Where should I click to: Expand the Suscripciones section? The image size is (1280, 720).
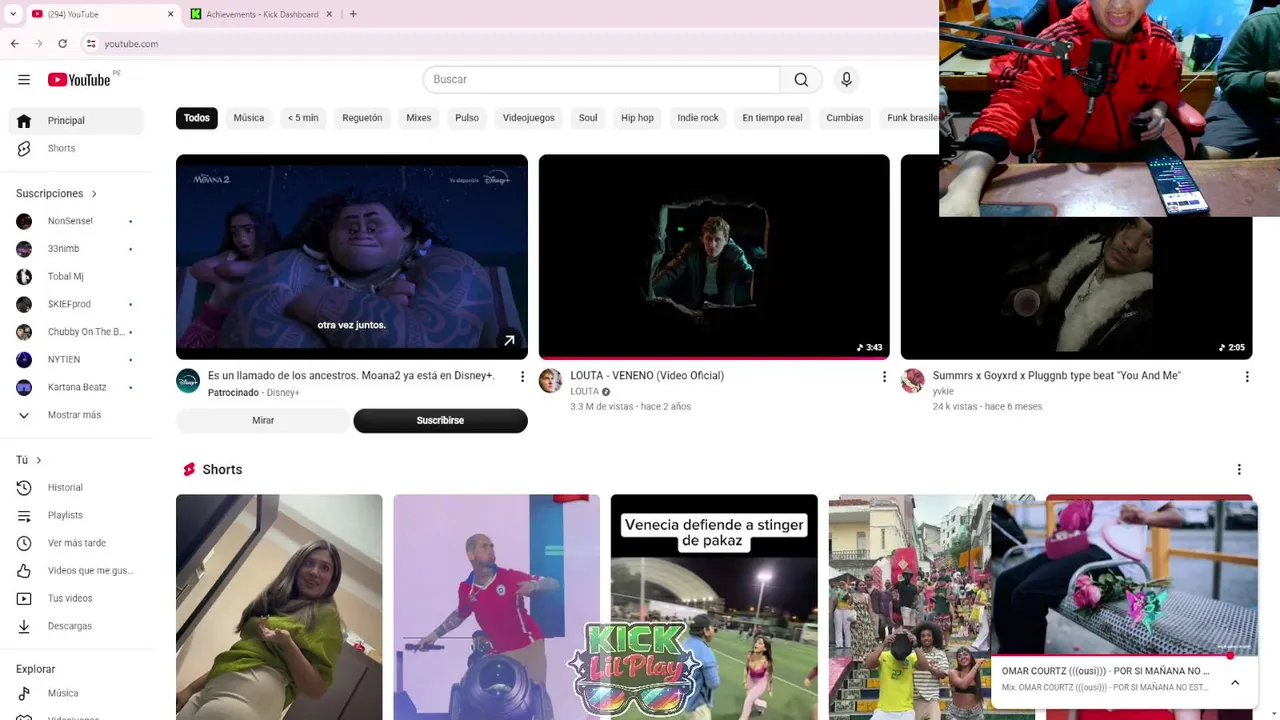click(56, 194)
